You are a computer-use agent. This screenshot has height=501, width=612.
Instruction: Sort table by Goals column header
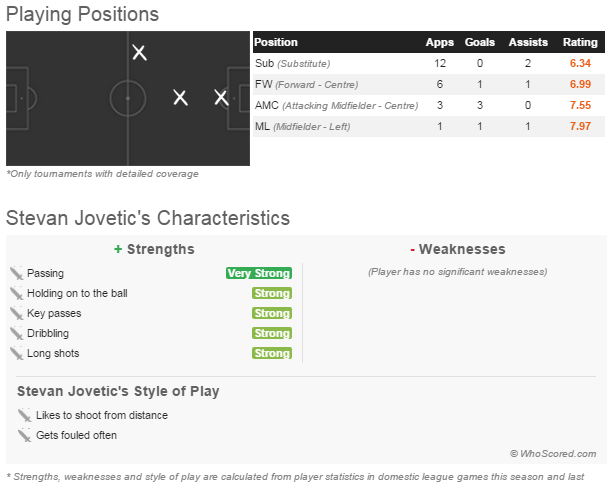[480, 43]
